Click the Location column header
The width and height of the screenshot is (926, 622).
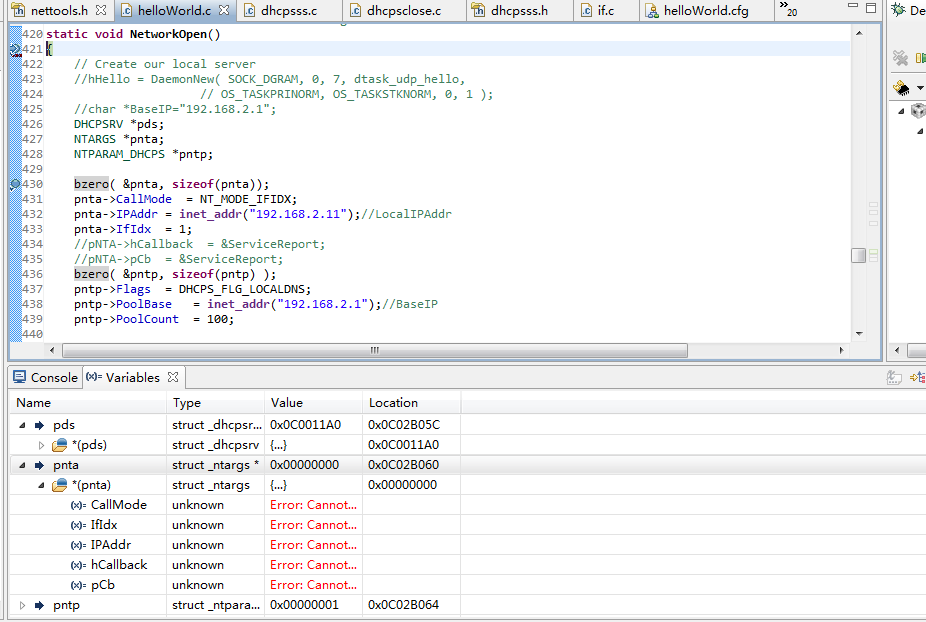[x=412, y=403]
